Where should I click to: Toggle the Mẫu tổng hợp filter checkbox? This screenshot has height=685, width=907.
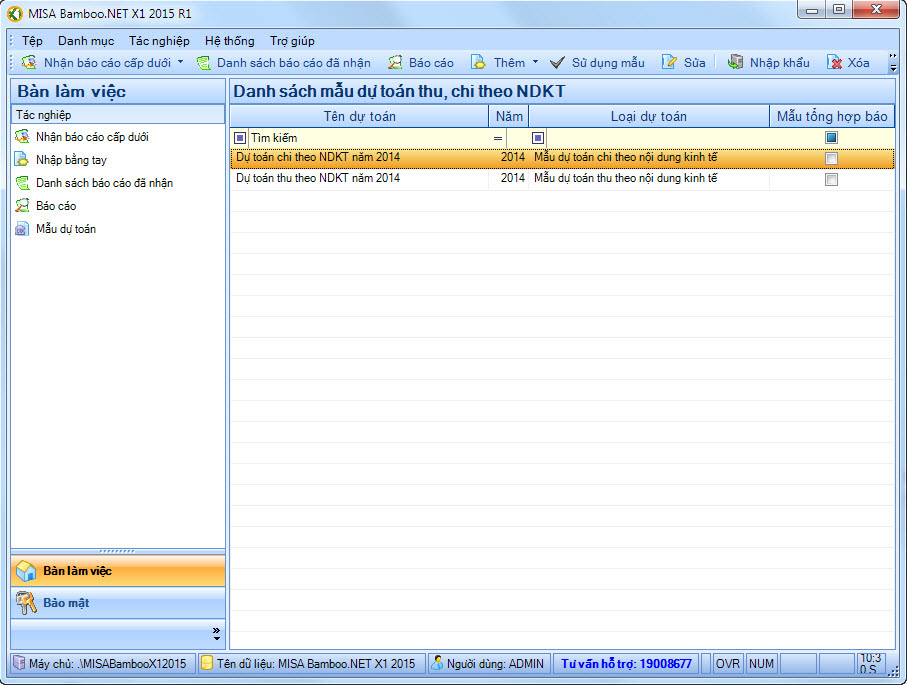[831, 138]
